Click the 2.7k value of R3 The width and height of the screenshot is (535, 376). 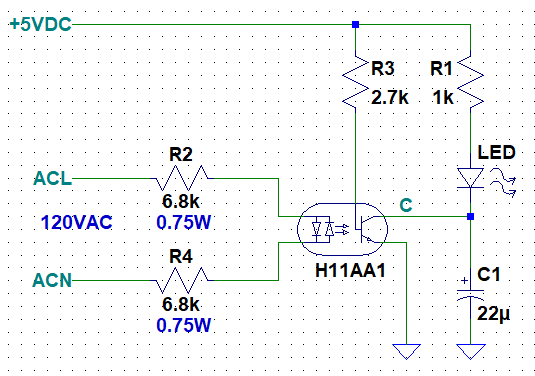[x=390, y=98]
